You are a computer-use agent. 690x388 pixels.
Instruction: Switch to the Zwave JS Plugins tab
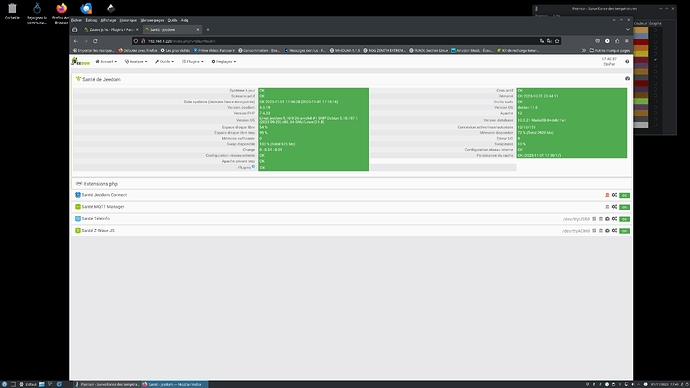pyautogui.click(x=111, y=29)
